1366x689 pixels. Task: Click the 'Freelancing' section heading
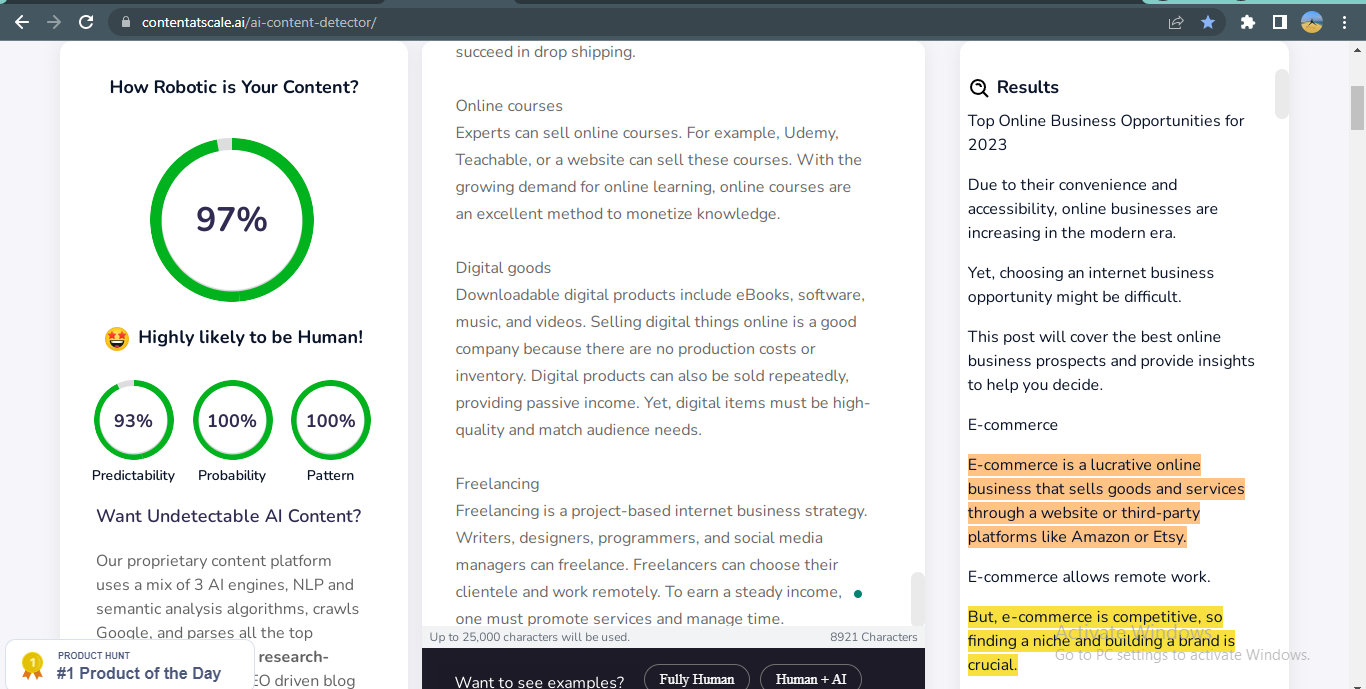pos(497,484)
